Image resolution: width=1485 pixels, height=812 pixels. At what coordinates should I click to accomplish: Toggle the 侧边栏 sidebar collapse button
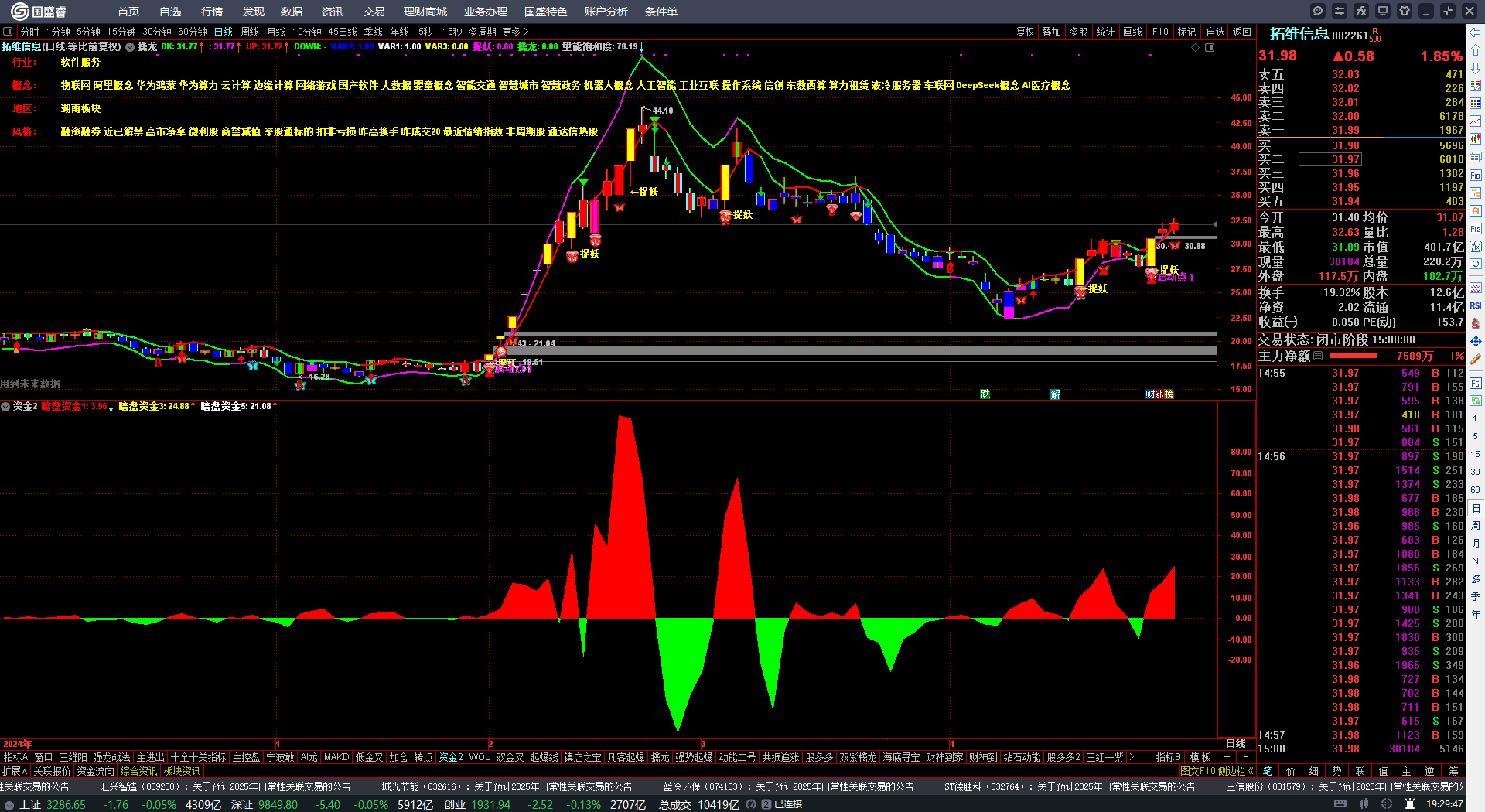coord(1235,771)
